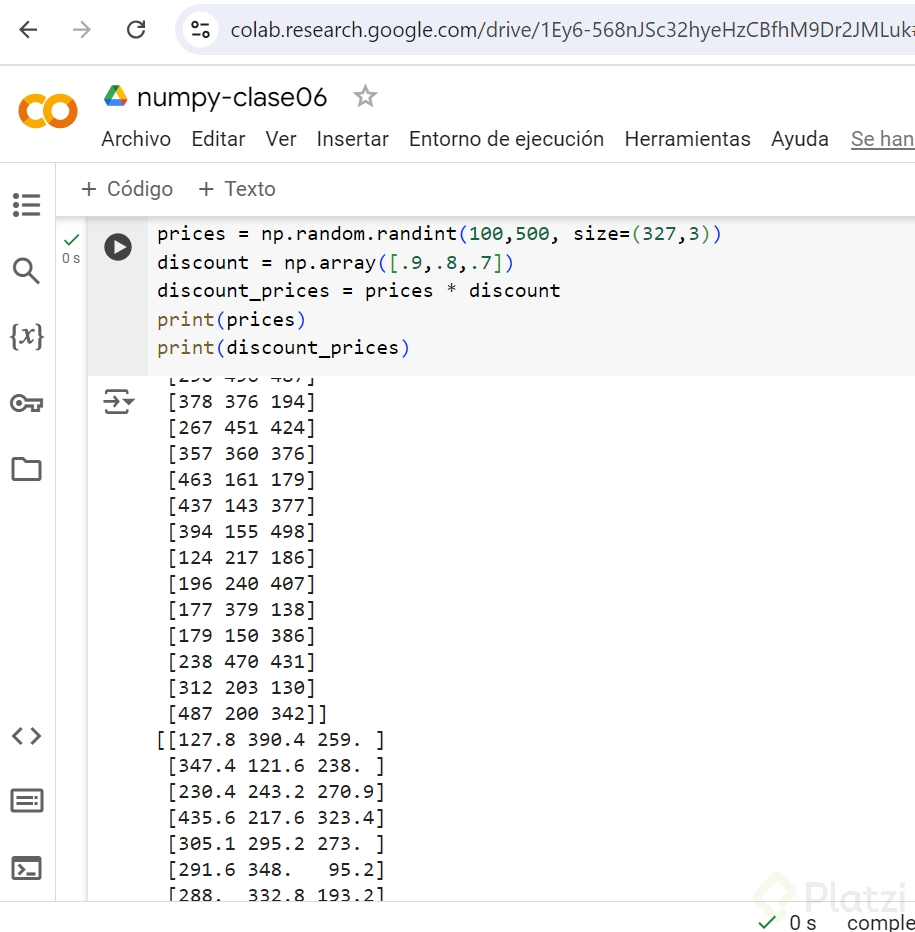Click the code line 'print(prices)'
This screenshot has height=932, width=915.
pos(231,320)
